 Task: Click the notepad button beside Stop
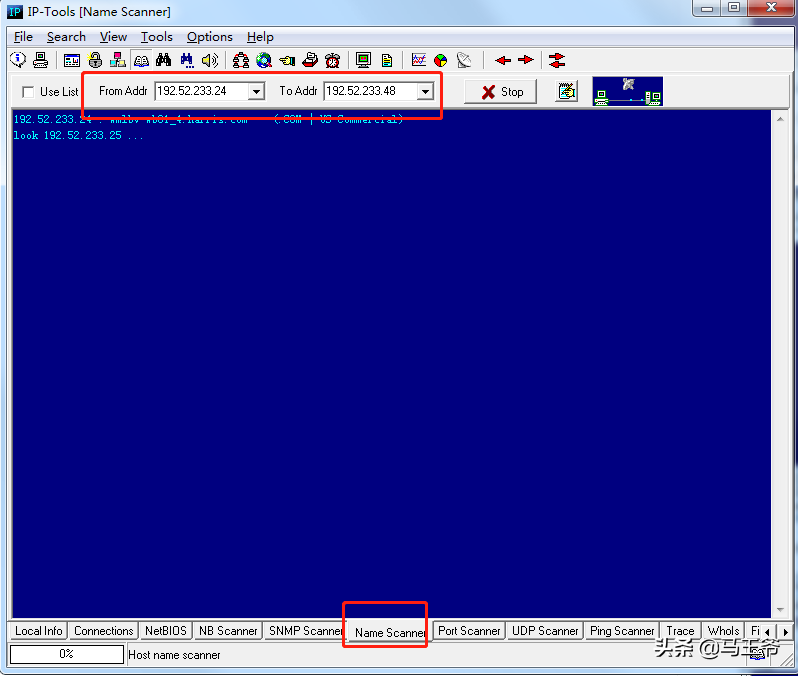tap(567, 92)
